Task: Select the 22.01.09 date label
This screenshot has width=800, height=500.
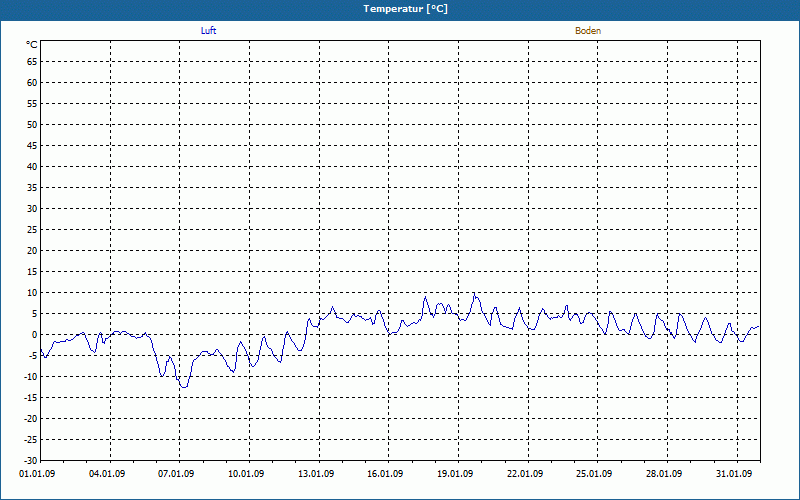Action: coord(525,473)
